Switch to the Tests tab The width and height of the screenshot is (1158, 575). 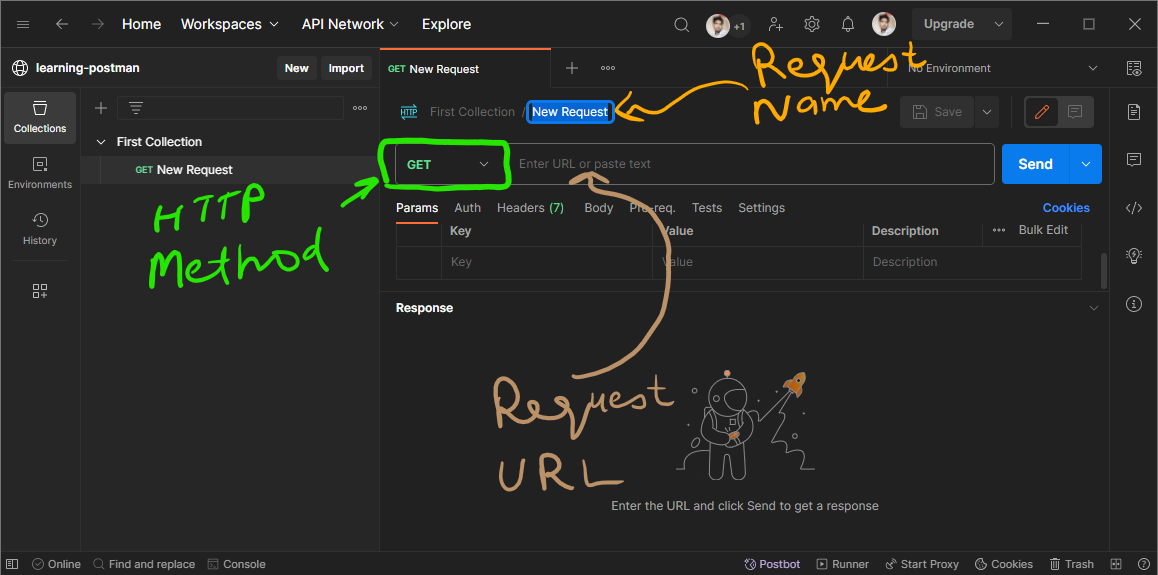click(x=707, y=208)
